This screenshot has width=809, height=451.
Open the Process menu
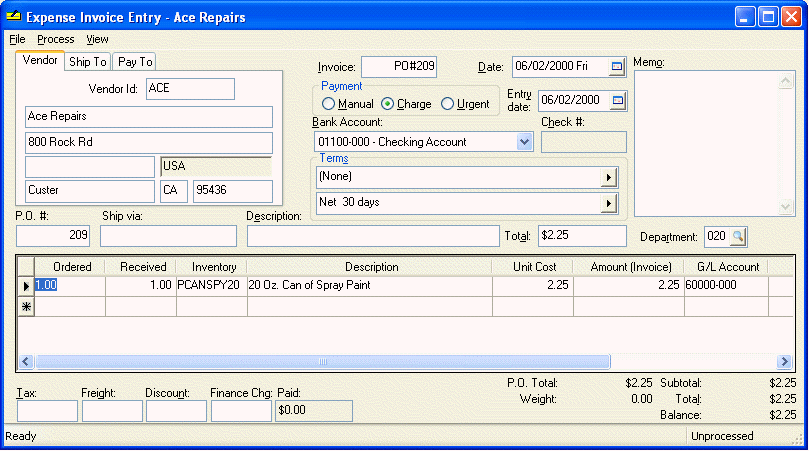[x=55, y=39]
